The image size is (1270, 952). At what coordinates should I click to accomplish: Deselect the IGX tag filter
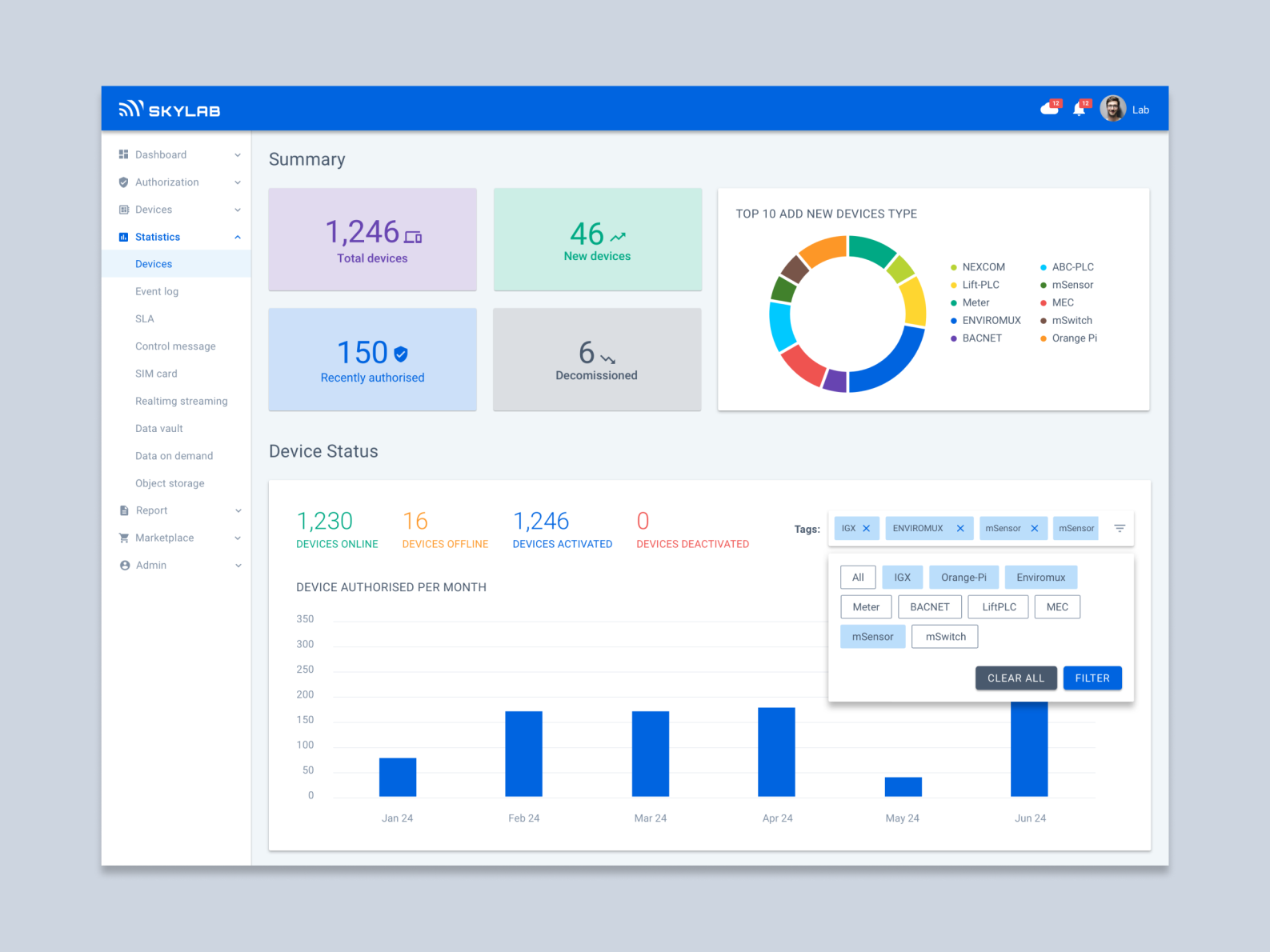(903, 578)
